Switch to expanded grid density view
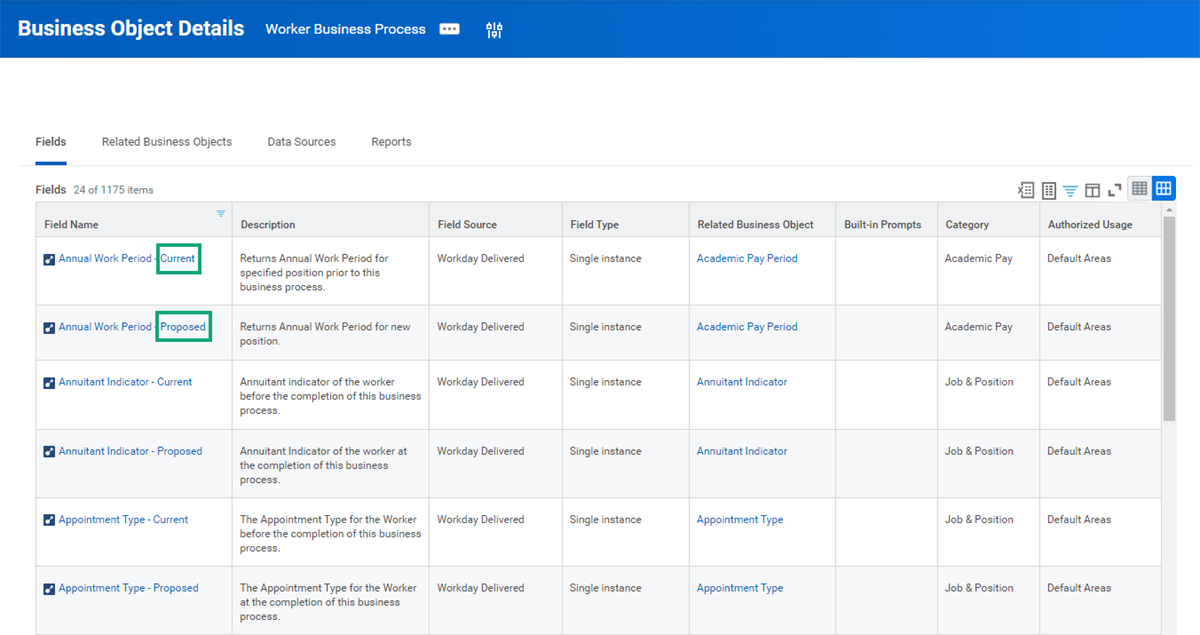1200x635 pixels. pyautogui.click(x=1163, y=188)
